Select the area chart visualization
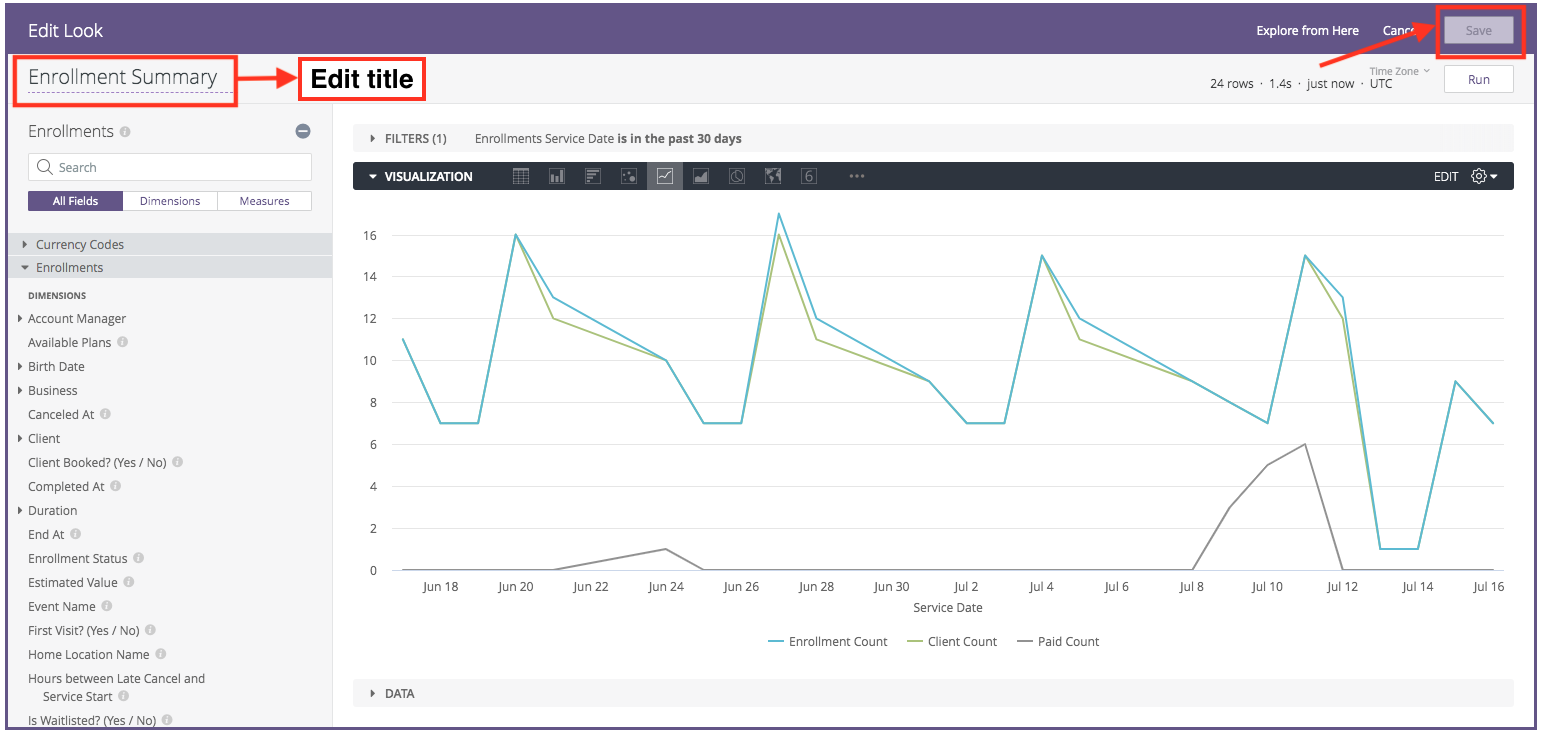This screenshot has height=734, width=1541. coord(701,176)
